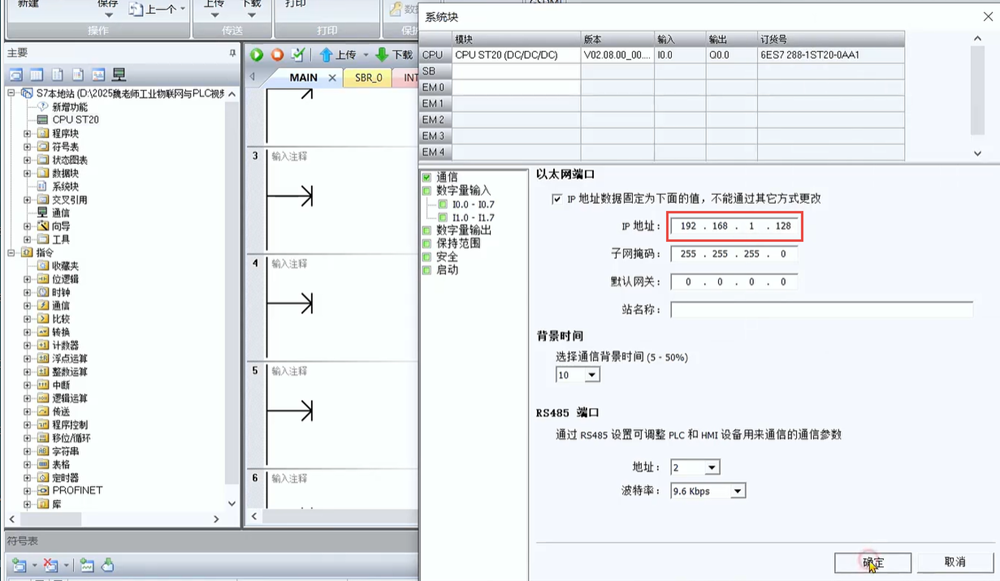Viewport: 1000px width, 581px height.
Task: Toggle the fixed IP address checkbox
Action: [x=557, y=199]
